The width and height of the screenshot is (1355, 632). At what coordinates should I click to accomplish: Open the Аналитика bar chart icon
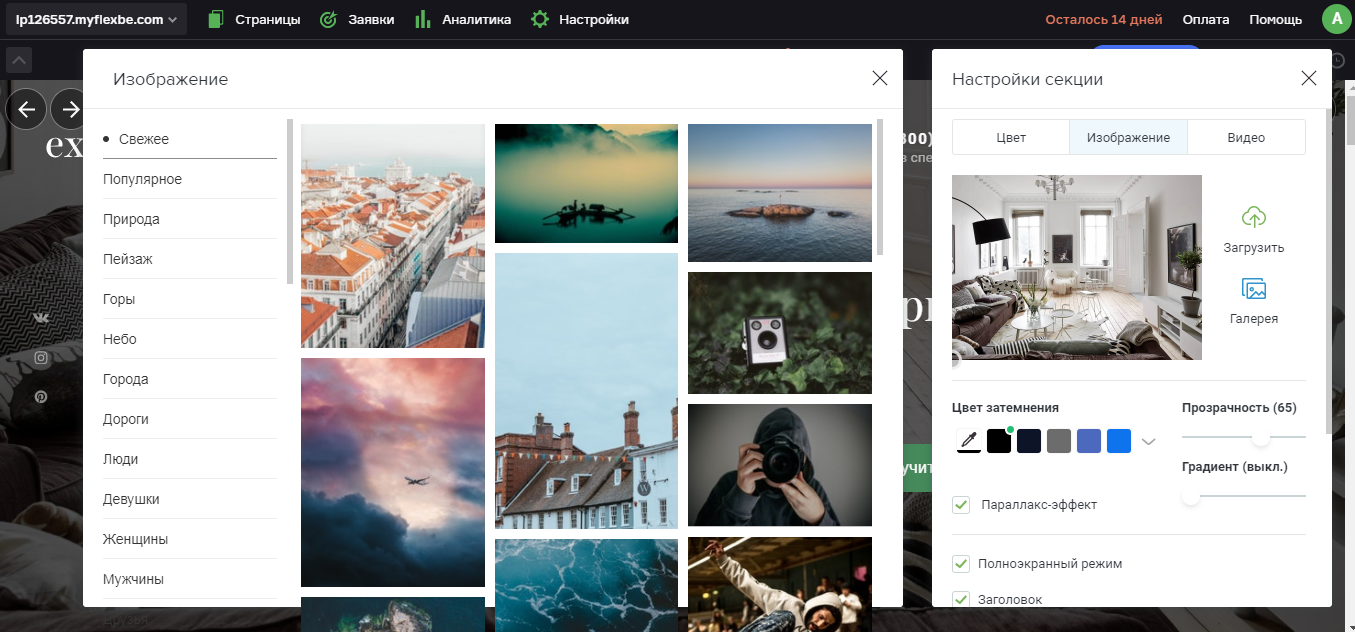tap(422, 19)
